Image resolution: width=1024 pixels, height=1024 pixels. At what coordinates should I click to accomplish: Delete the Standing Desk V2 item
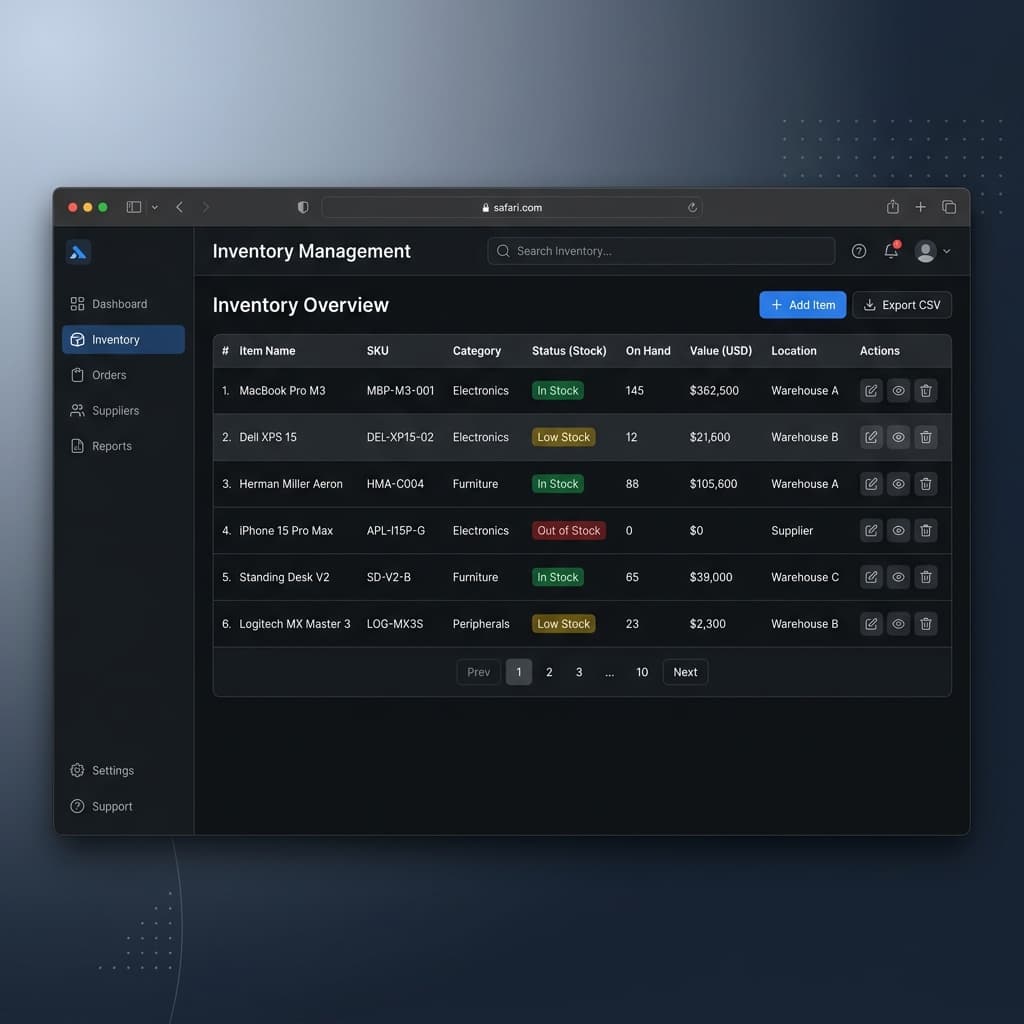(x=925, y=577)
